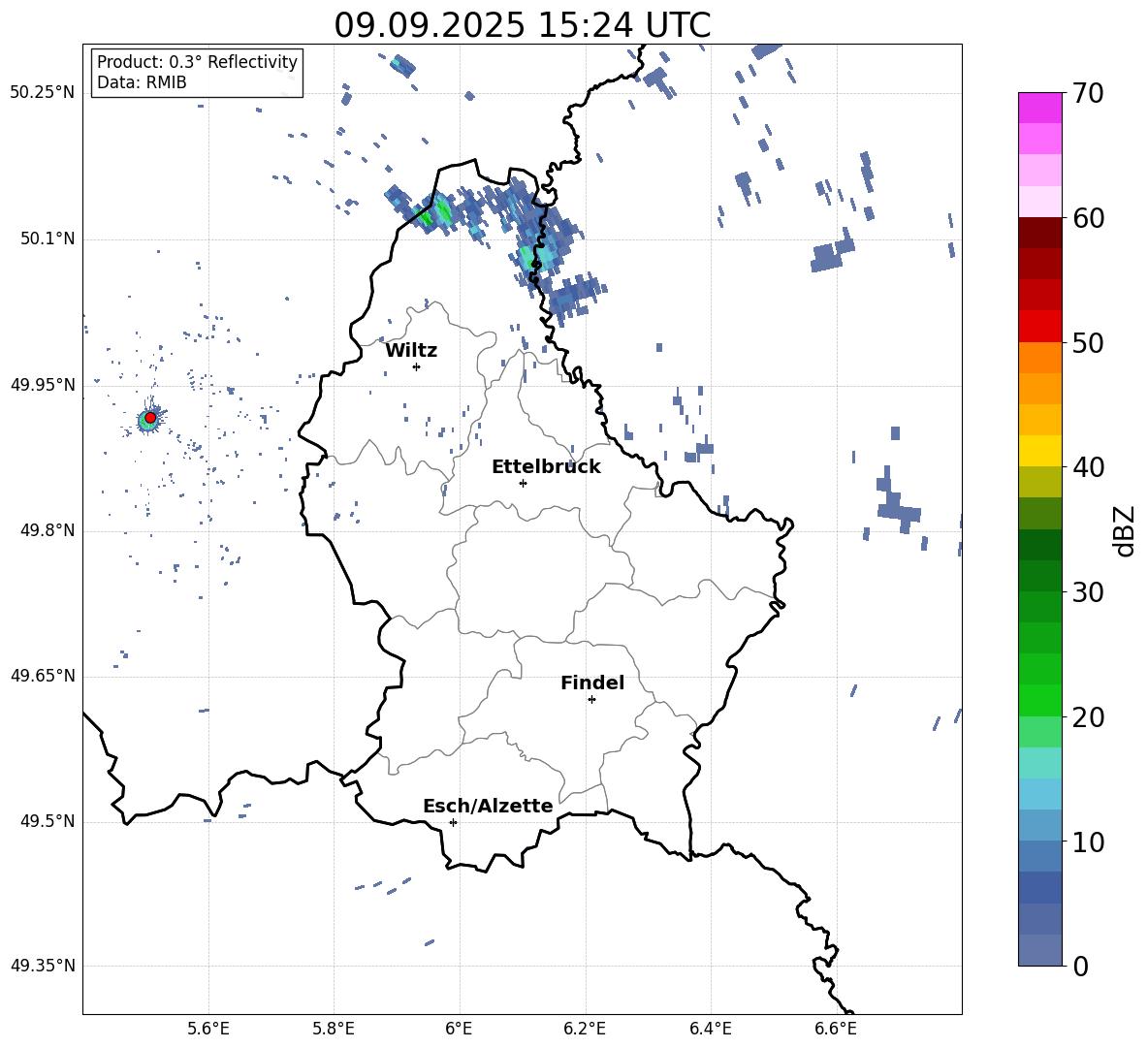Click the 6°E longitude label

point(459,1029)
